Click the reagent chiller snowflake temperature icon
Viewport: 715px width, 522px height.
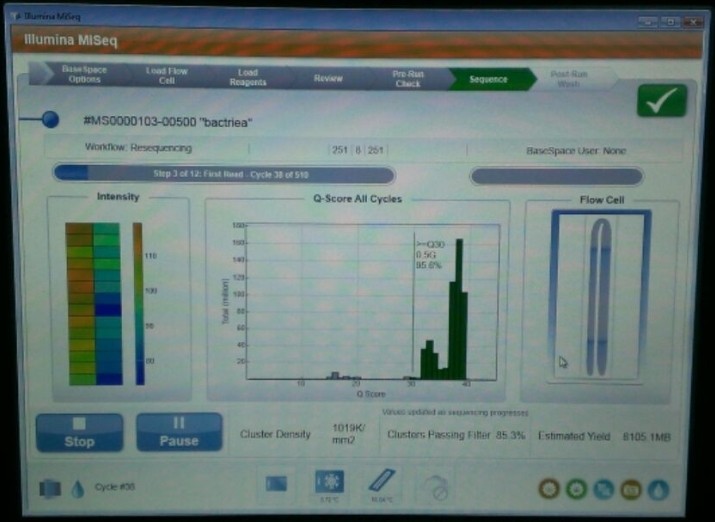coord(327,482)
